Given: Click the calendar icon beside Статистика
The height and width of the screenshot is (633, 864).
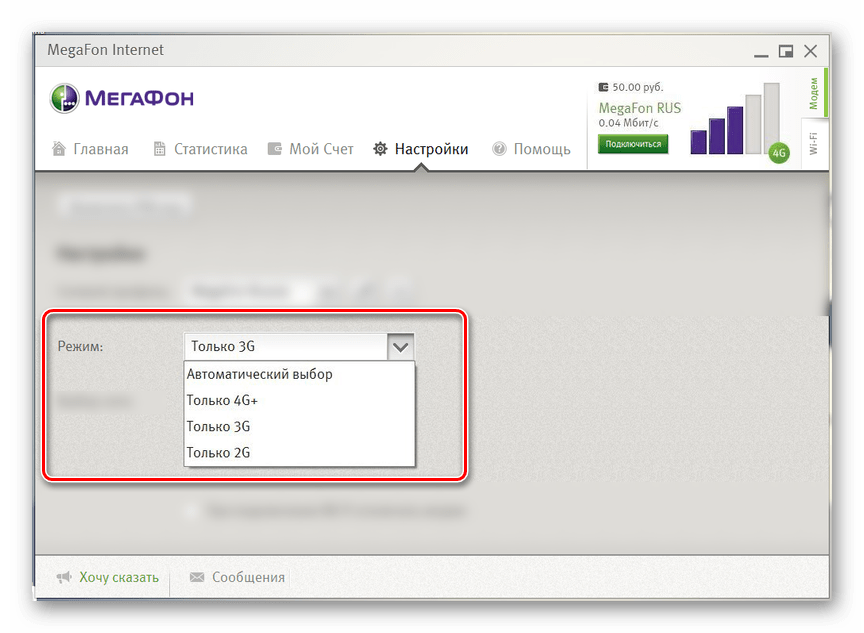Looking at the screenshot, I should [159, 149].
